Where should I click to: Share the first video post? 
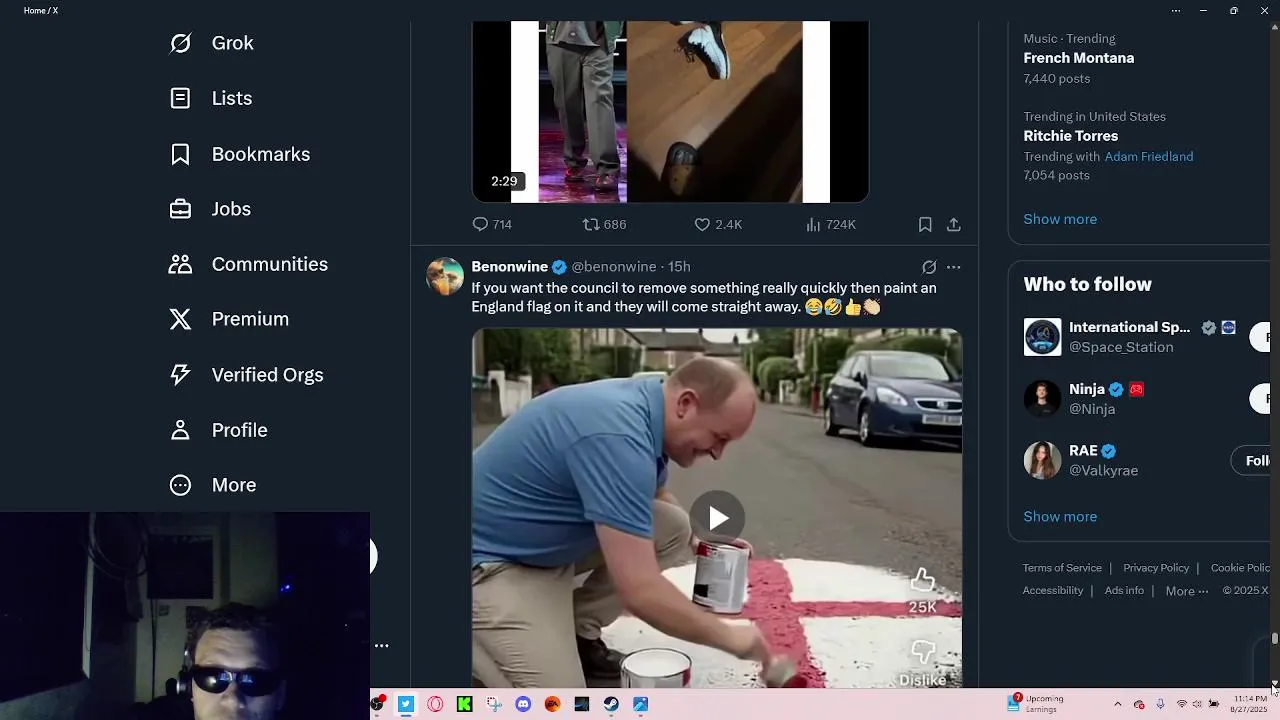[954, 225]
